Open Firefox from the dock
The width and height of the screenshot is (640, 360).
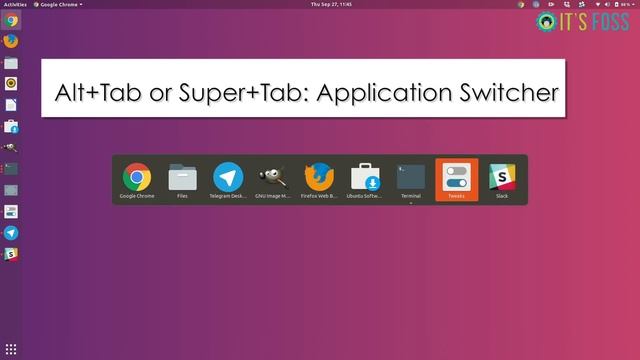(x=11, y=41)
